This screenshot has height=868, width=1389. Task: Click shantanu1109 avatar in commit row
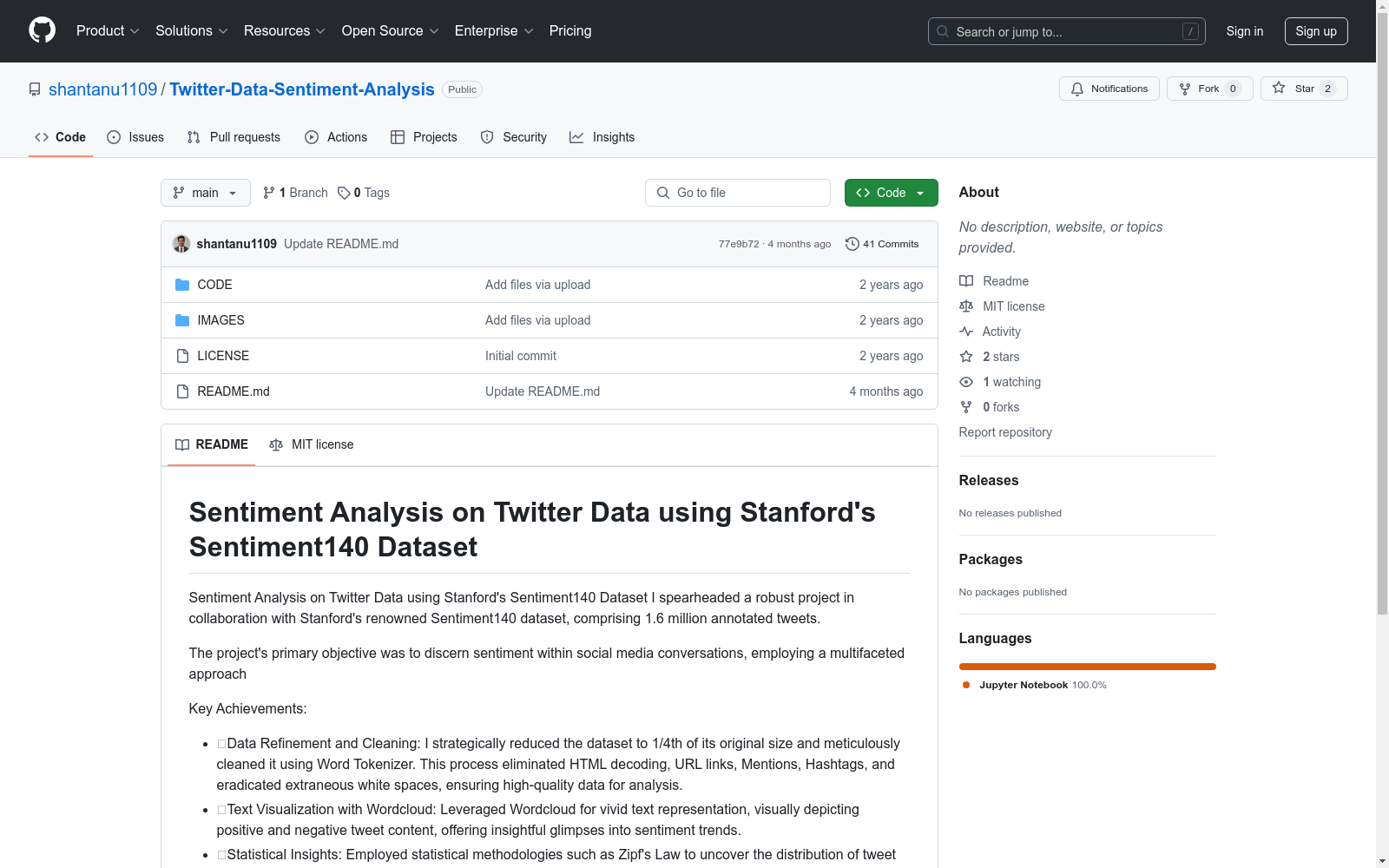[181, 244]
